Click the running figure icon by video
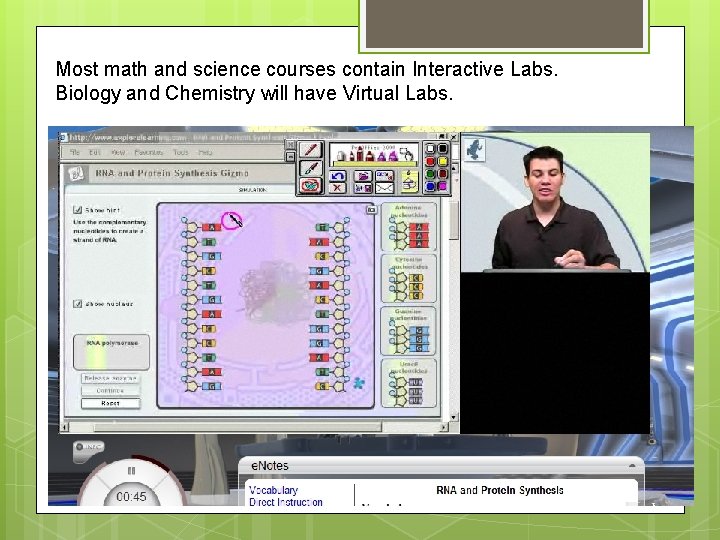 (x=475, y=148)
